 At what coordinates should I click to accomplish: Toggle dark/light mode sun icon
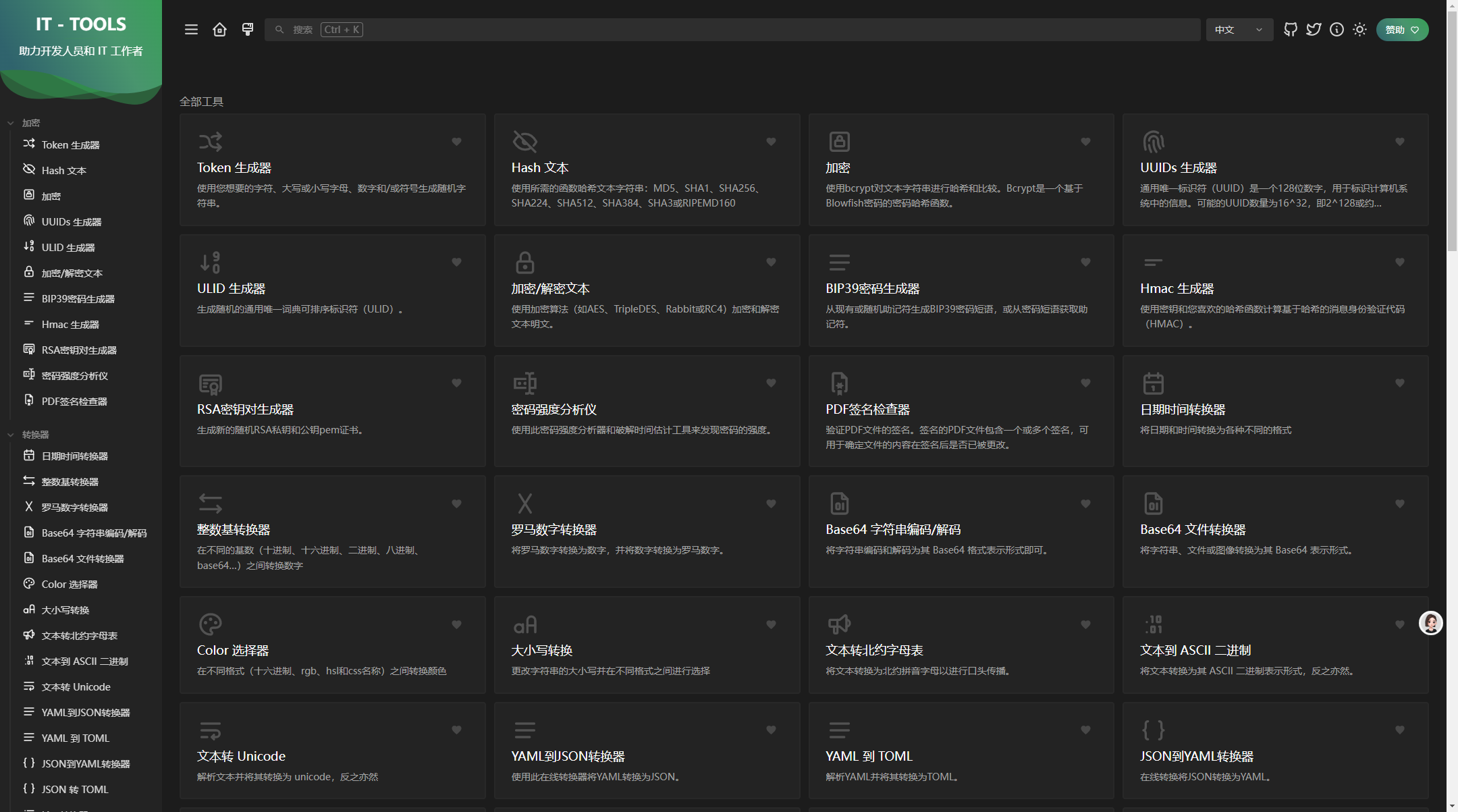coord(1359,30)
